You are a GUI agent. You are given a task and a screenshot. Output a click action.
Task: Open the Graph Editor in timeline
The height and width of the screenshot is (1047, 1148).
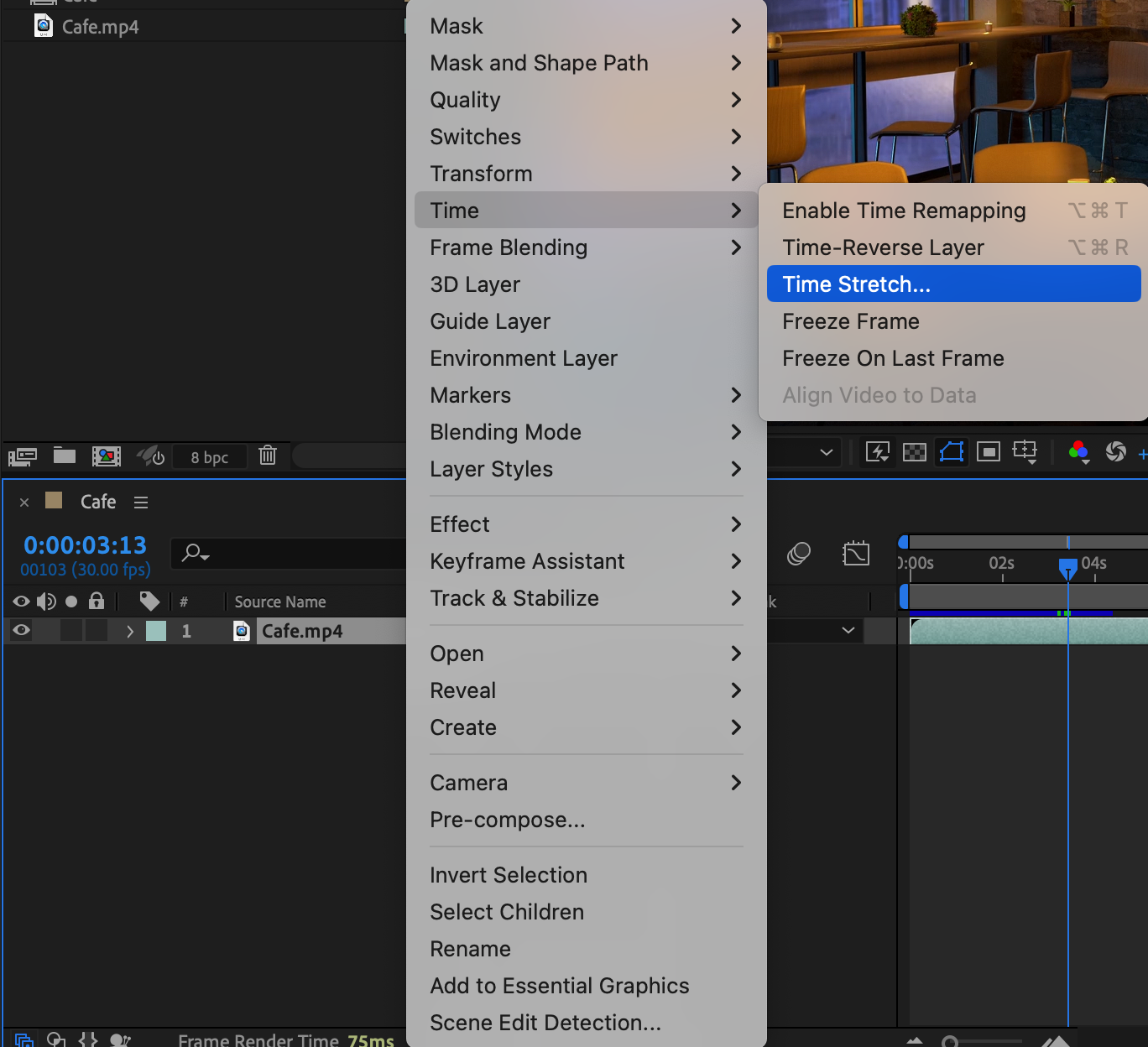click(856, 554)
